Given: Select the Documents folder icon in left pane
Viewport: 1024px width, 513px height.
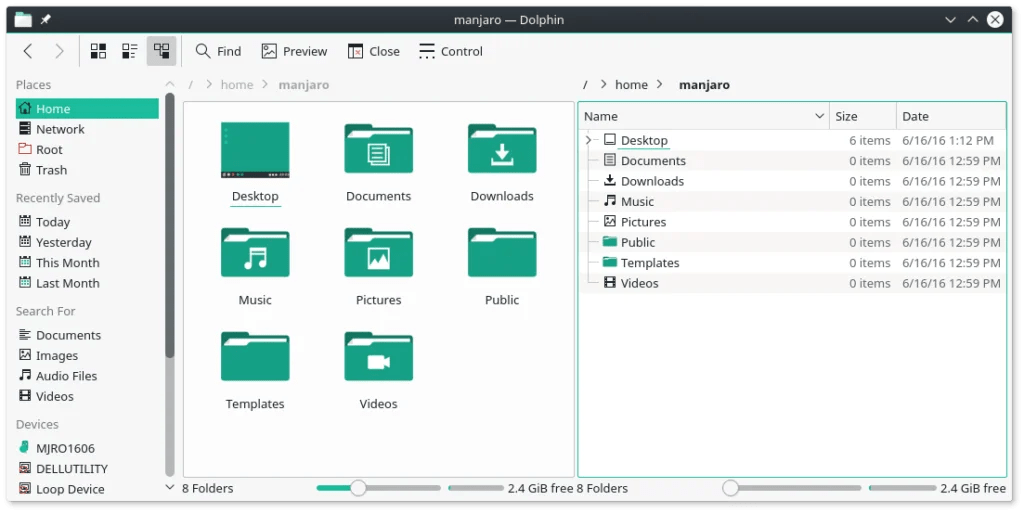Looking at the screenshot, I should 378,149.
